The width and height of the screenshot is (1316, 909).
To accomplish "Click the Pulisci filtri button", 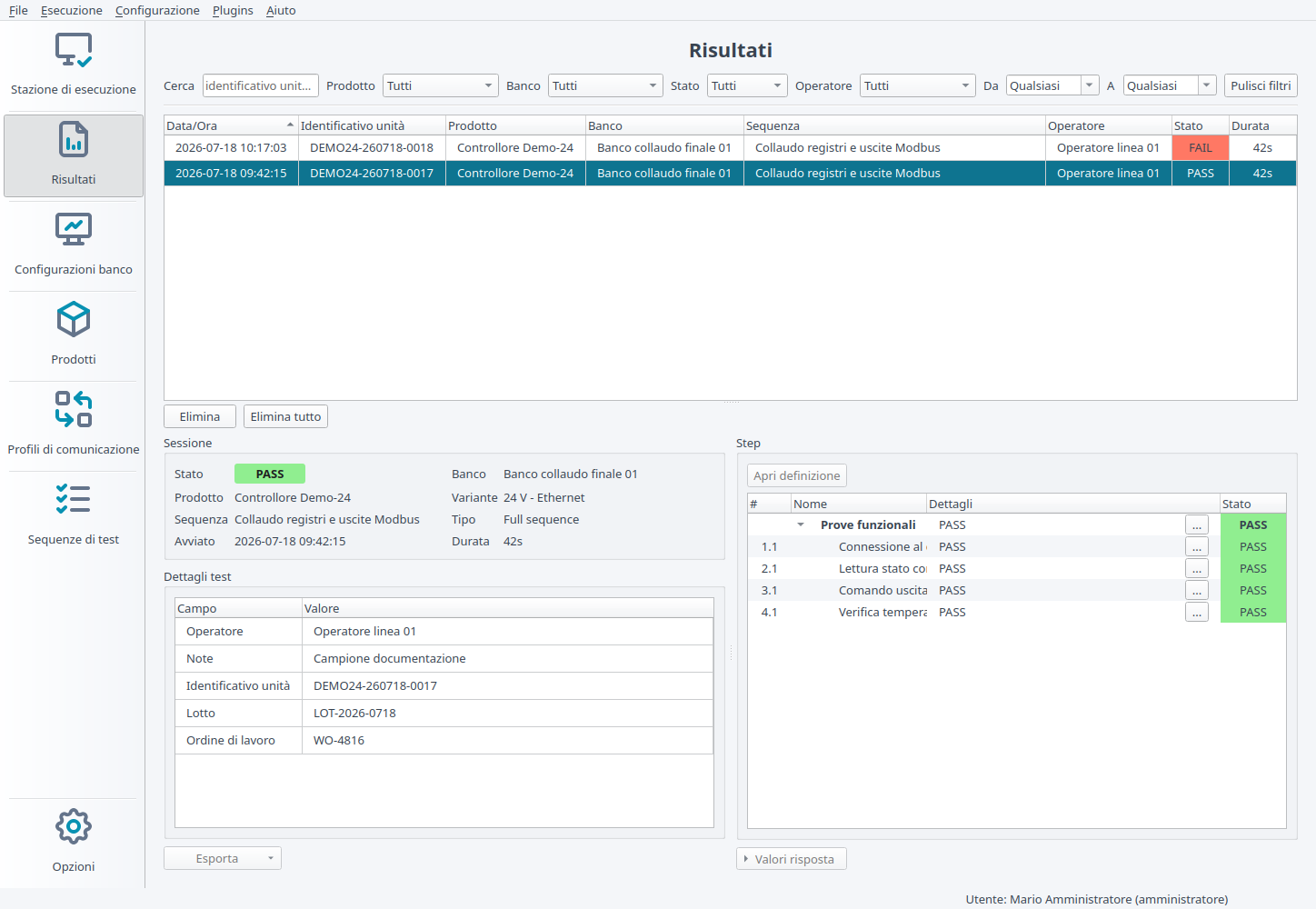I will point(1261,85).
